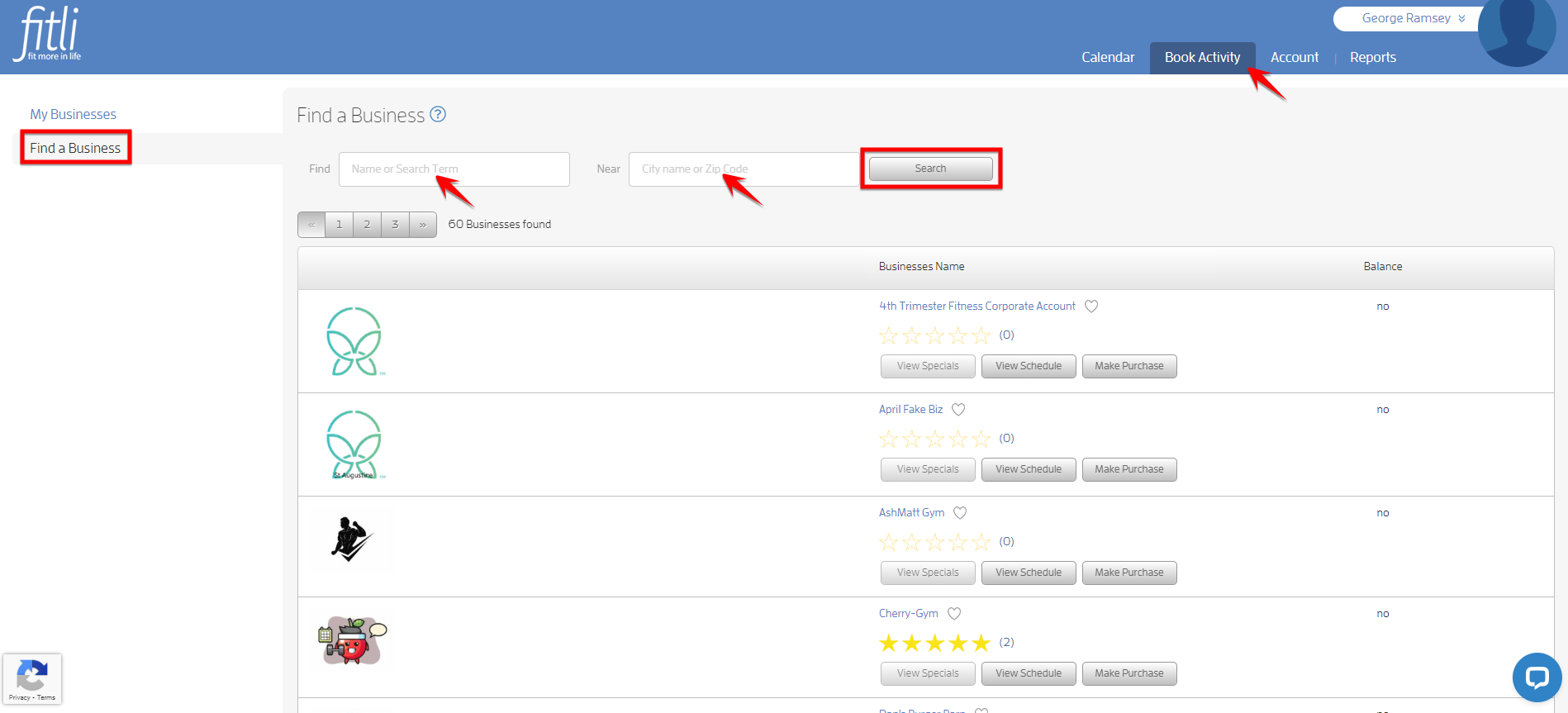The height and width of the screenshot is (713, 1568).
Task: Click the 60 Businesses found text
Action: [x=499, y=224]
